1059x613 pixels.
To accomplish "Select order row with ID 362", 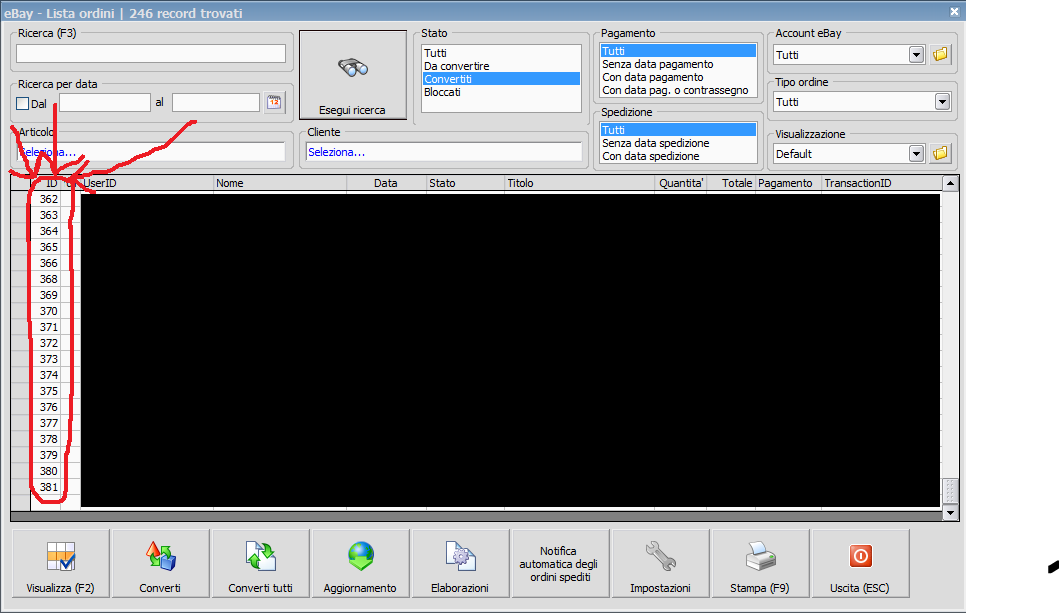I will tap(49, 199).
